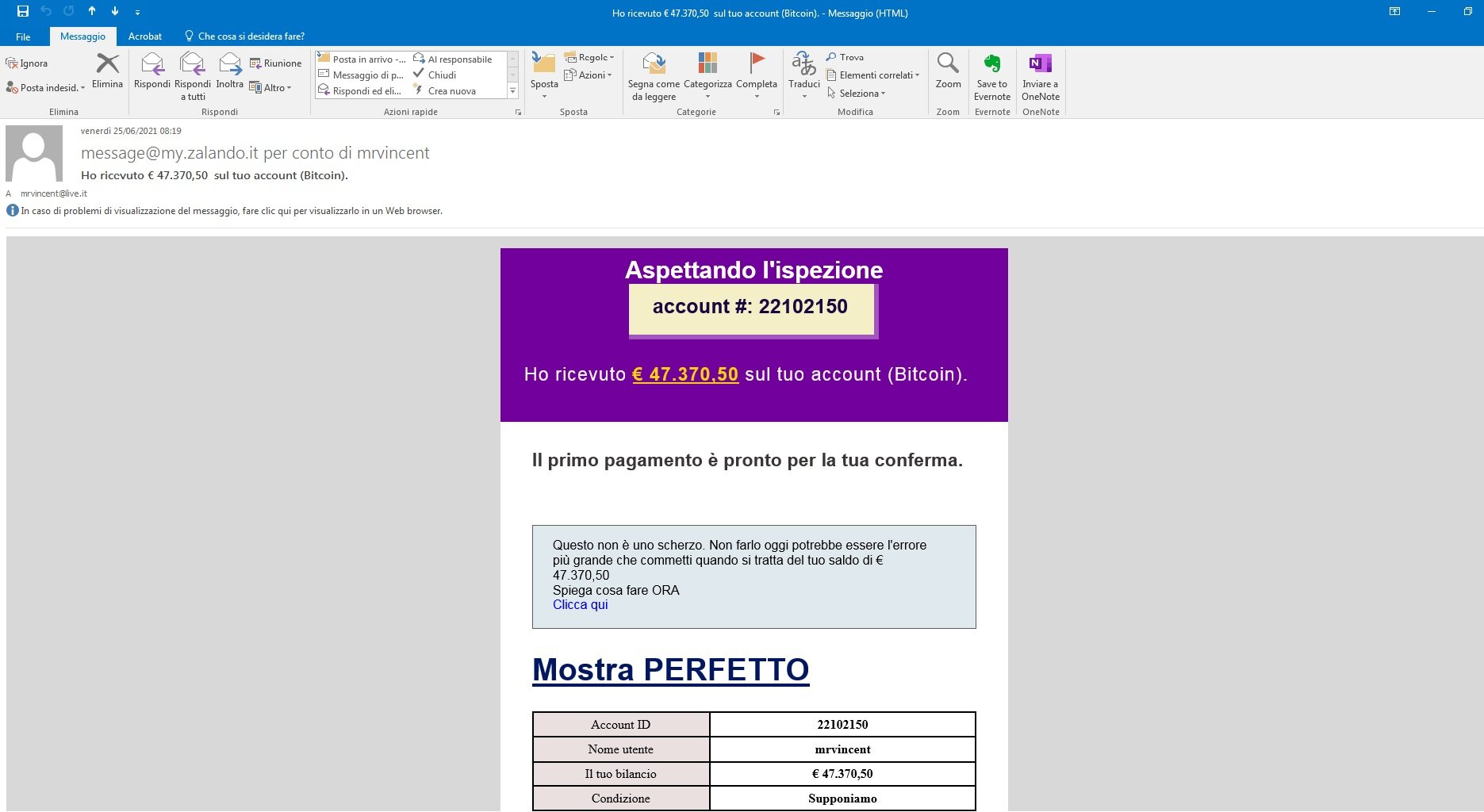1484x812 pixels.
Task: Click Rispondi a tutti icon
Action: point(192,64)
